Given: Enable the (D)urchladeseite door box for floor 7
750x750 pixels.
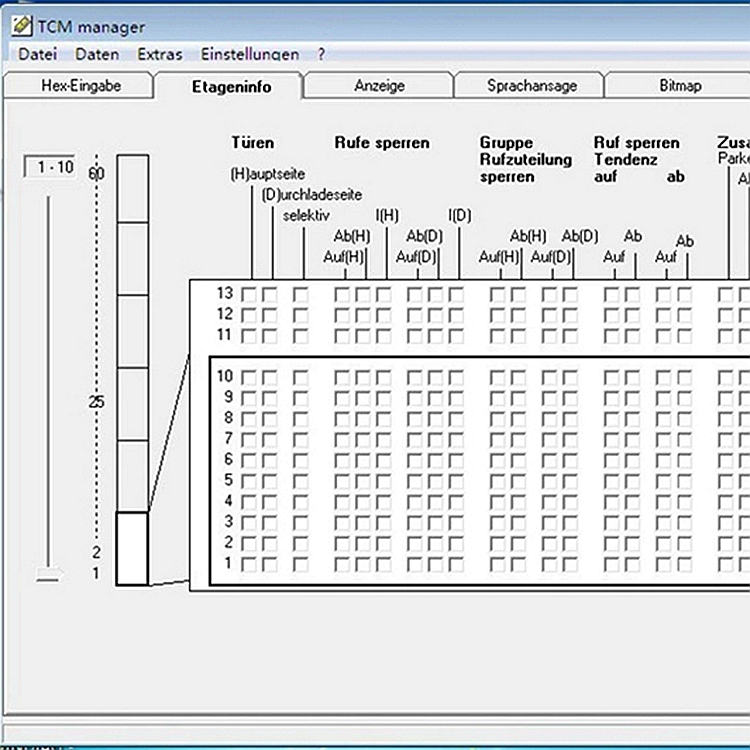Looking at the screenshot, I should [x=270, y=439].
